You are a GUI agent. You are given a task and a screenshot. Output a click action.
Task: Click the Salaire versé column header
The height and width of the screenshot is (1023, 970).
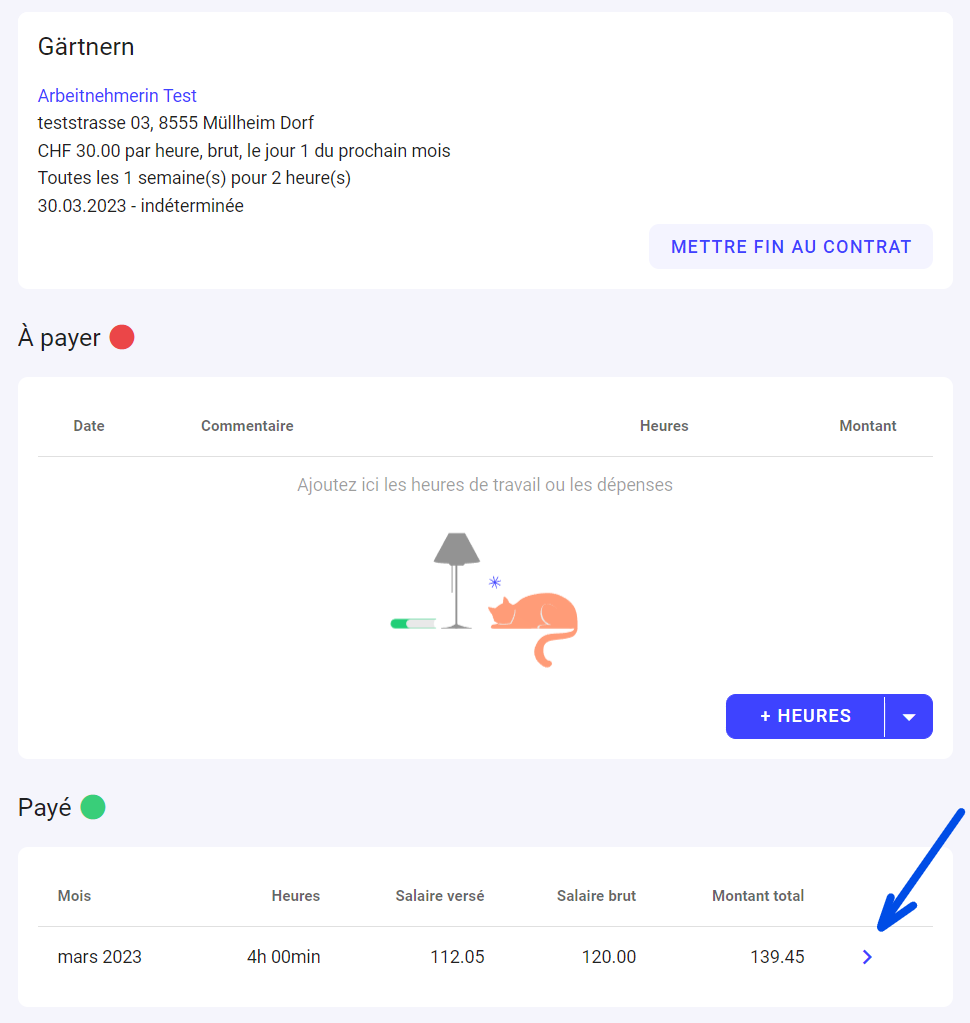(x=440, y=896)
